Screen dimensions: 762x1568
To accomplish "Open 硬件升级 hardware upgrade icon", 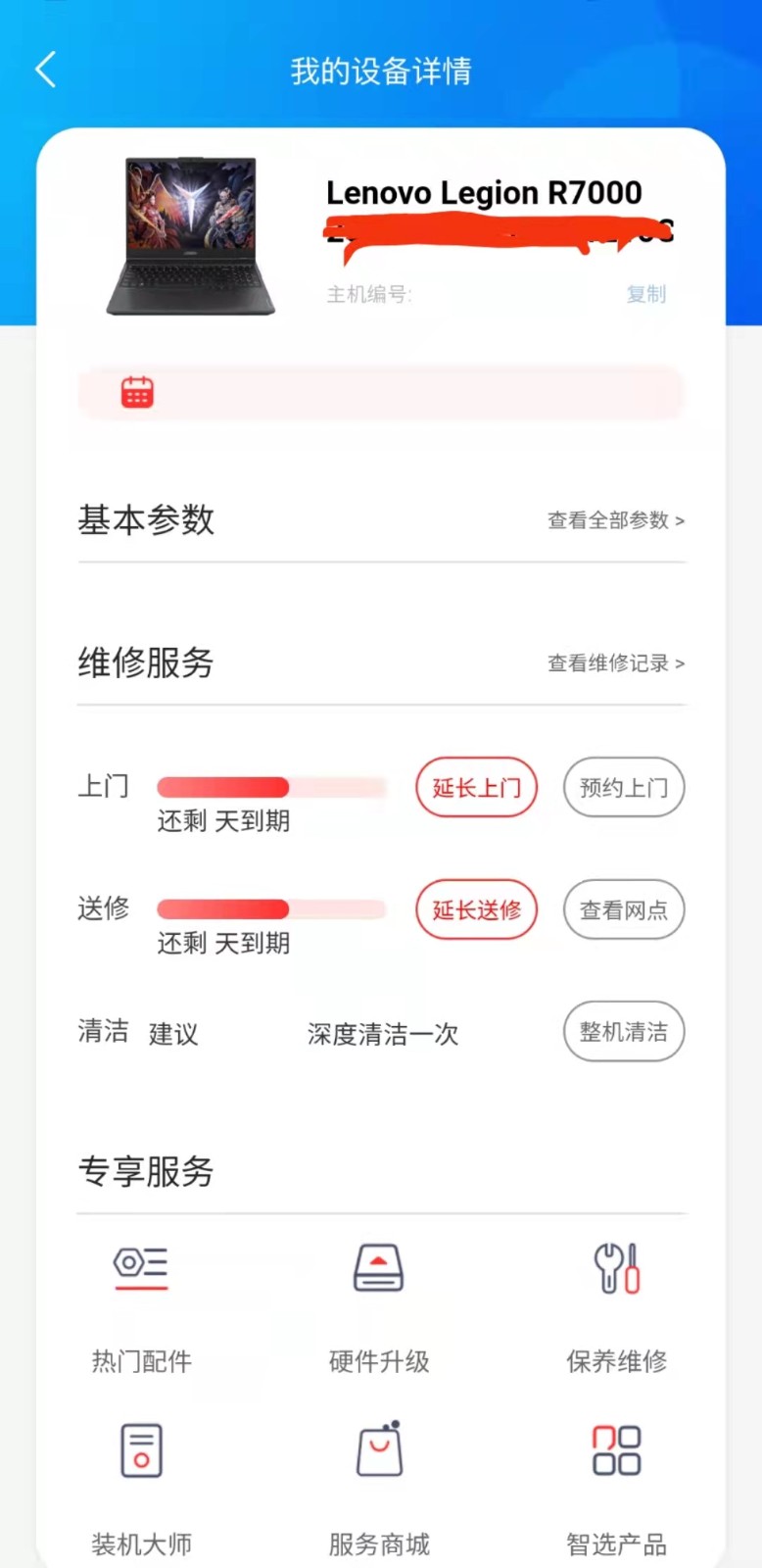I will pos(379,1267).
